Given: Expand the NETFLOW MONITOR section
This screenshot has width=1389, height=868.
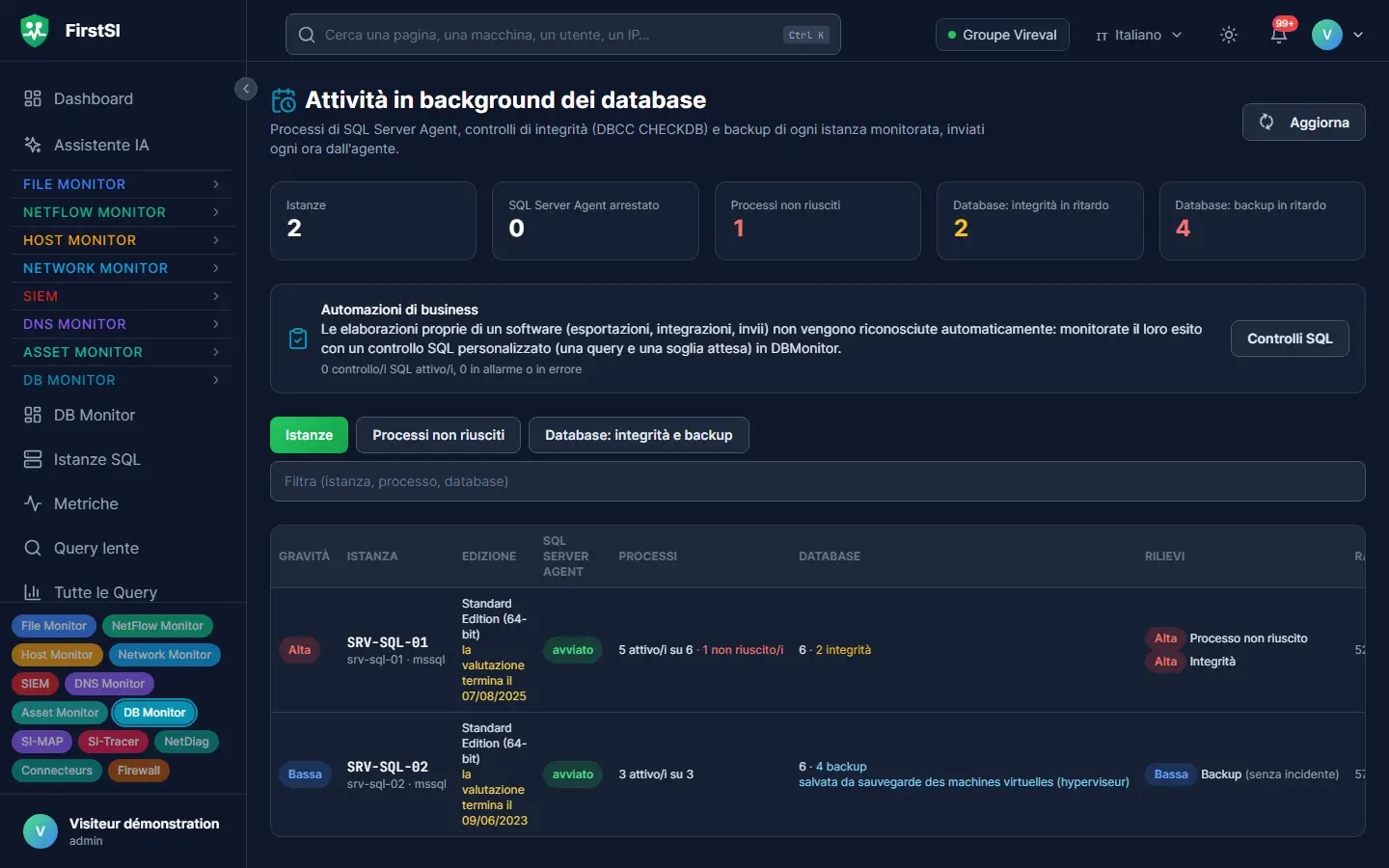Looking at the screenshot, I should coord(123,212).
